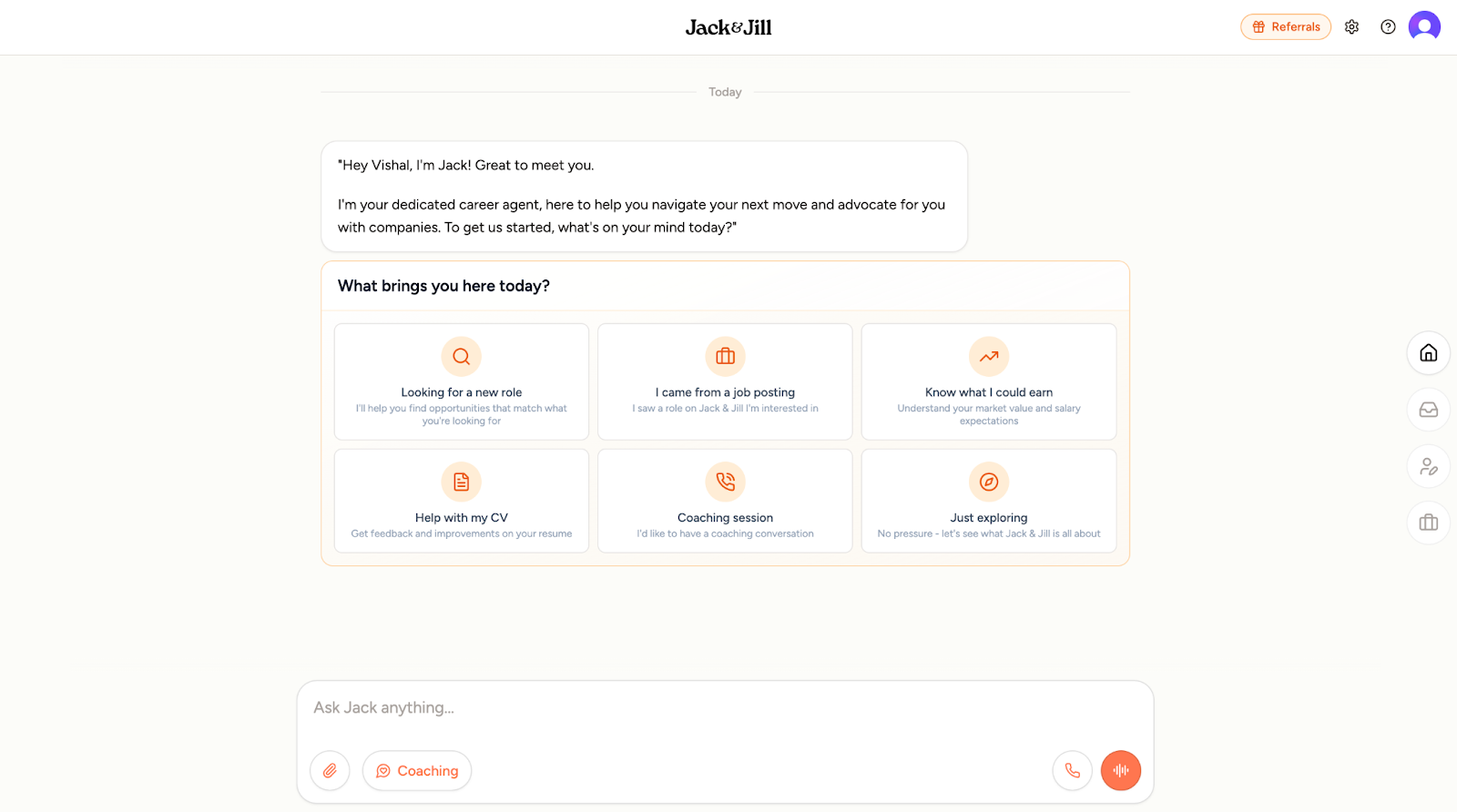Go to Home in the right sidebar
The height and width of the screenshot is (812, 1457).
click(x=1428, y=353)
